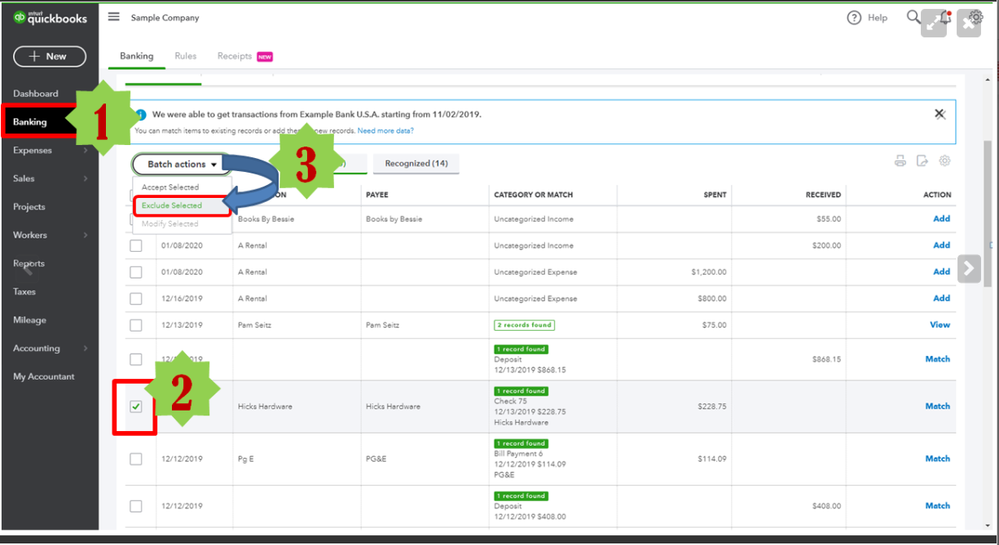Screen dimensions: 999x545
Task: Sort by the Received column header
Action: pyautogui.click(x=823, y=195)
